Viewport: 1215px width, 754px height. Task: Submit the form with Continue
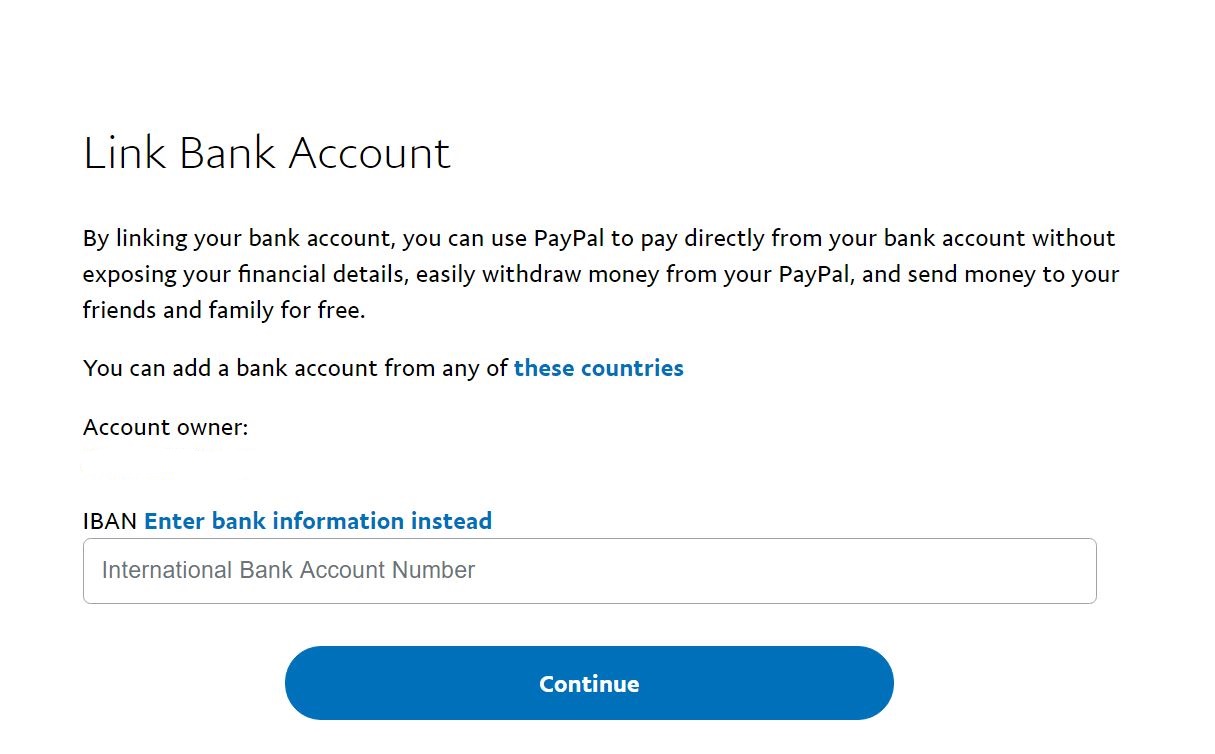pos(589,683)
